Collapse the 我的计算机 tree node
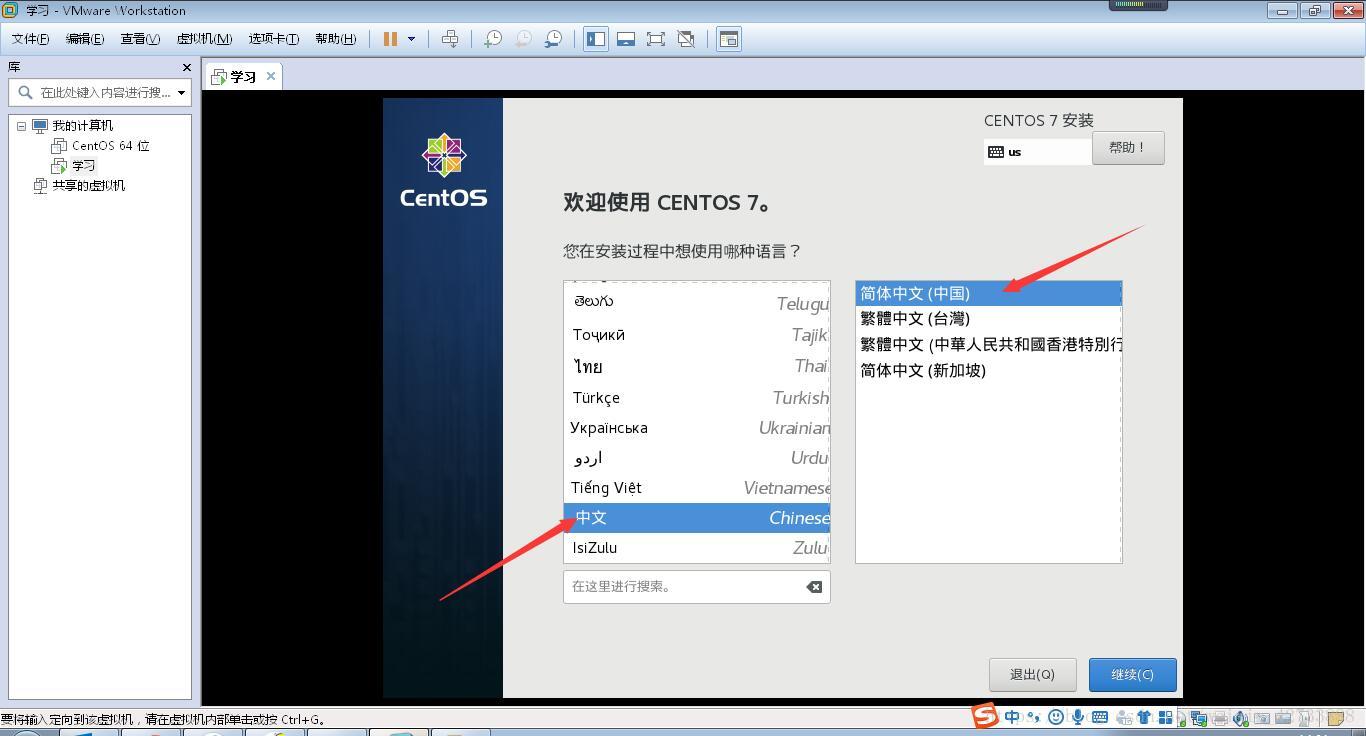Screen dimensions: 1366x736 click(21, 126)
